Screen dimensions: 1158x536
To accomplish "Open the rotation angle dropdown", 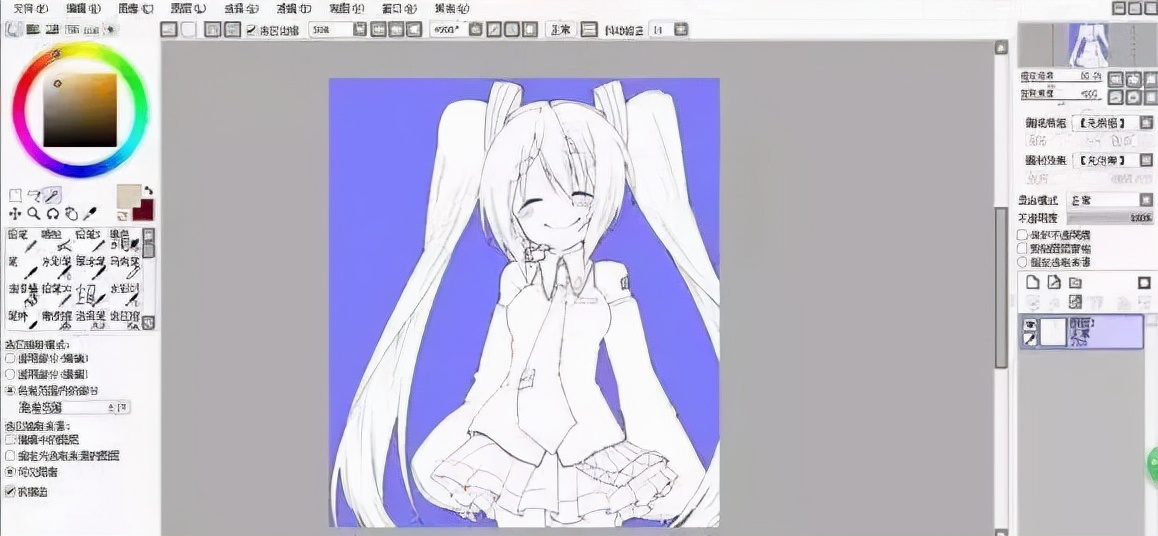I will coord(476,30).
